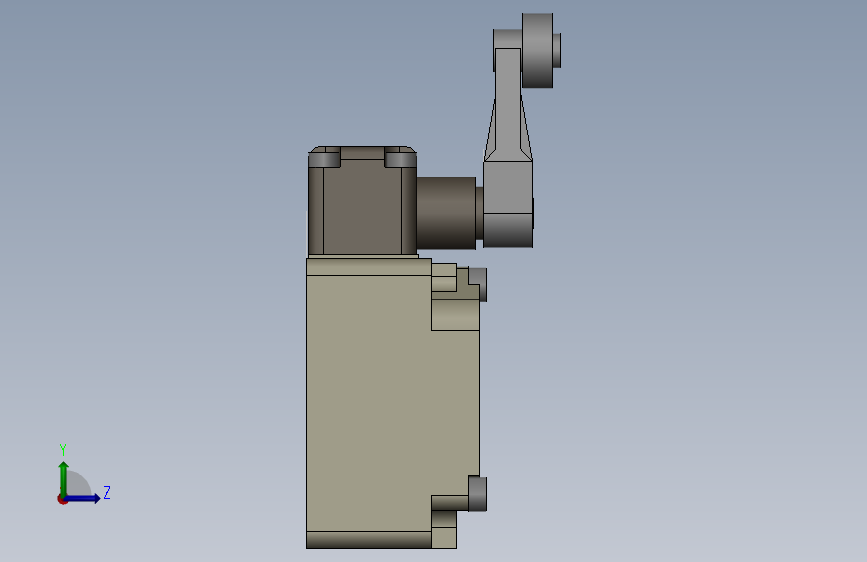Select the lever hub clamp block
Screen dimensions: 867x562
point(508,204)
